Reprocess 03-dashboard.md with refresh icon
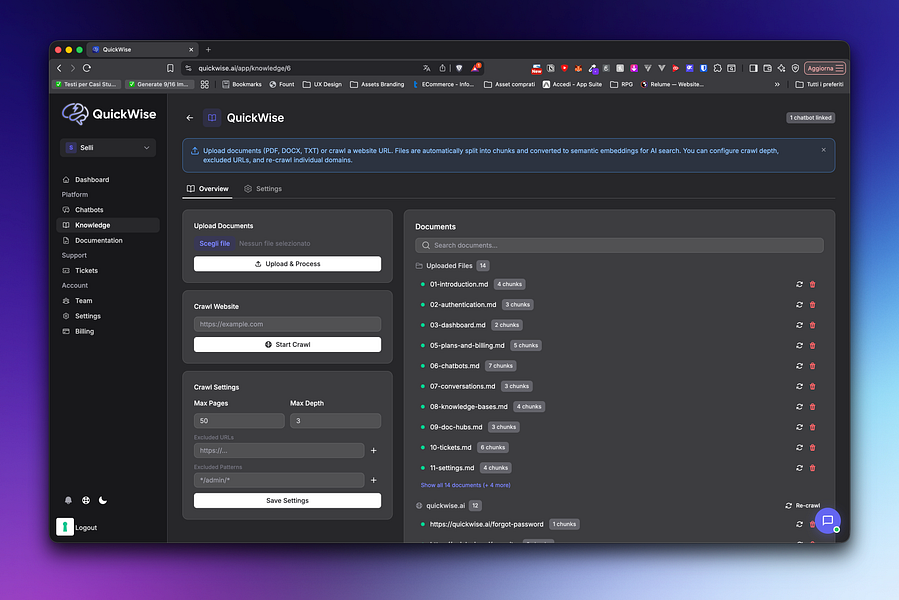899x600 pixels. [x=799, y=325]
